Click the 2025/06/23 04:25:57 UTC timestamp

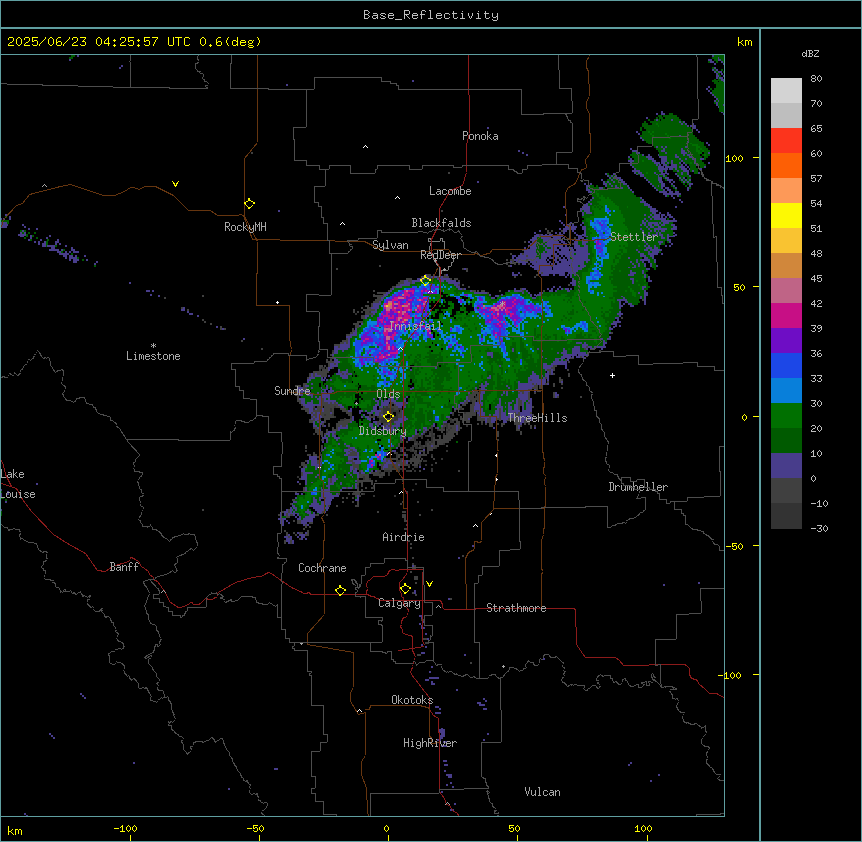(134, 42)
